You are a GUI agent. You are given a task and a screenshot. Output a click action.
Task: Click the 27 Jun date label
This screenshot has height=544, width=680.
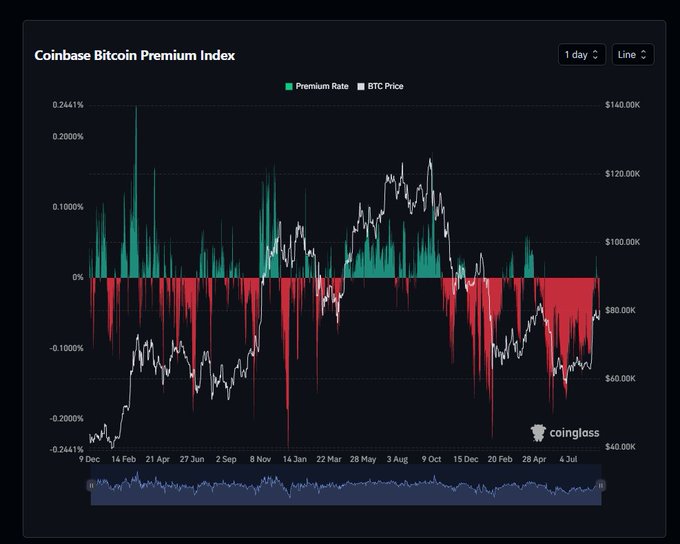tap(192, 459)
